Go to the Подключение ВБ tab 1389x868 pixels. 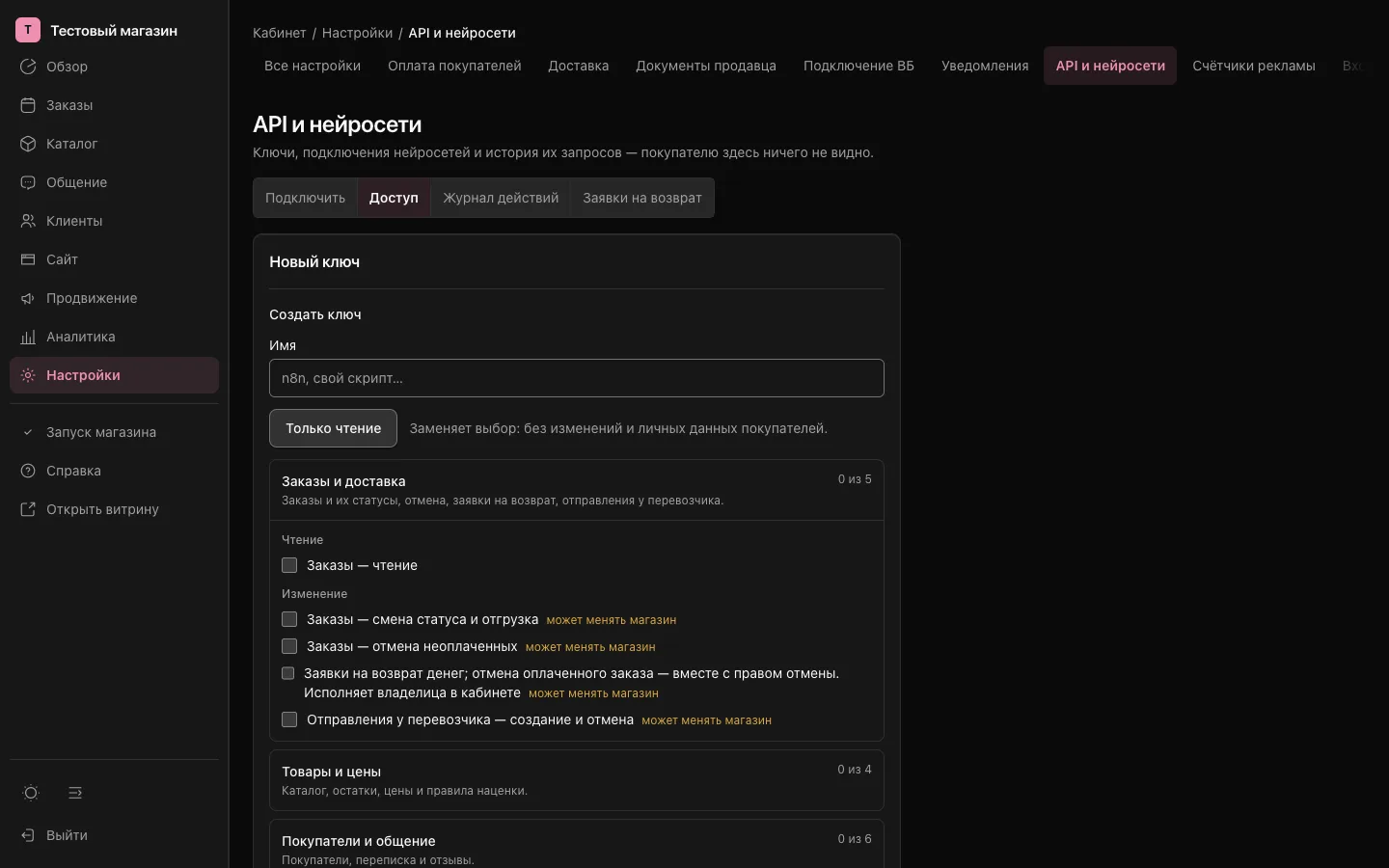coord(858,66)
